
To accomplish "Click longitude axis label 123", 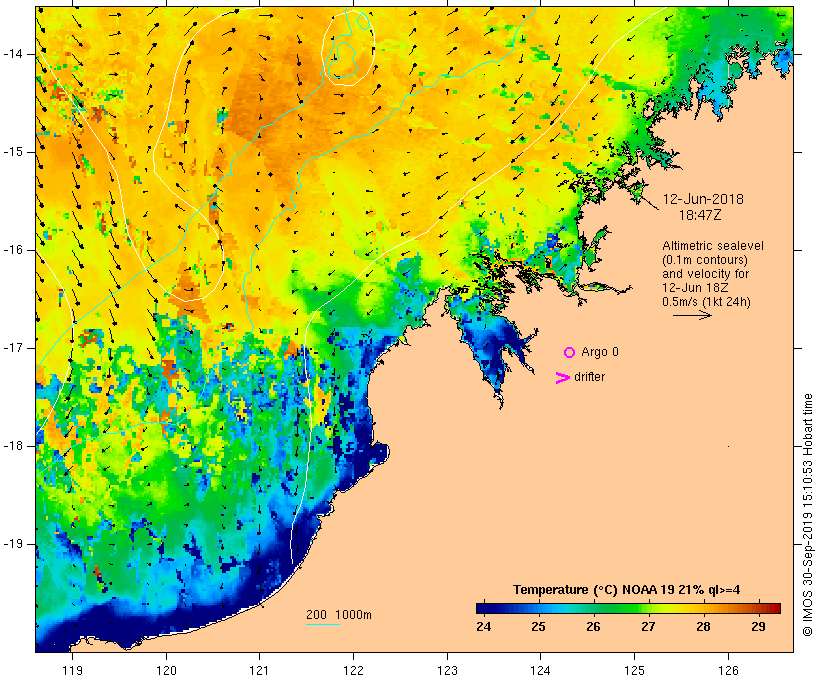I will pyautogui.click(x=447, y=670).
